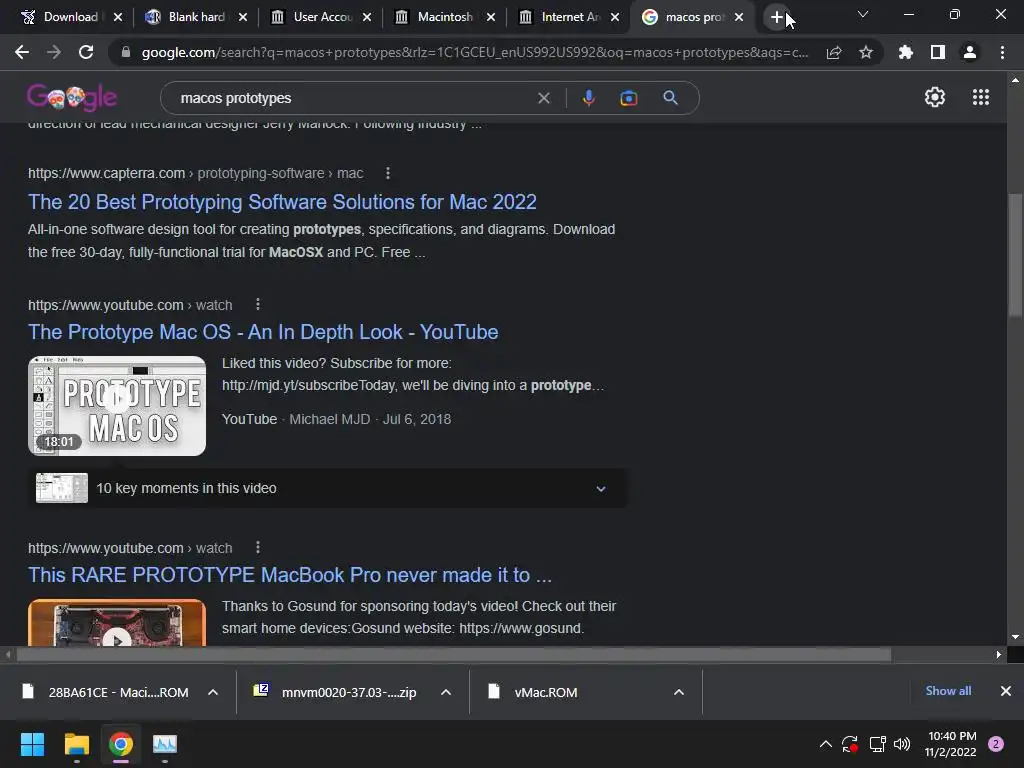Click the horizontal scrollbar thumb
Screen dimensions: 1024x768
[x=454, y=654]
